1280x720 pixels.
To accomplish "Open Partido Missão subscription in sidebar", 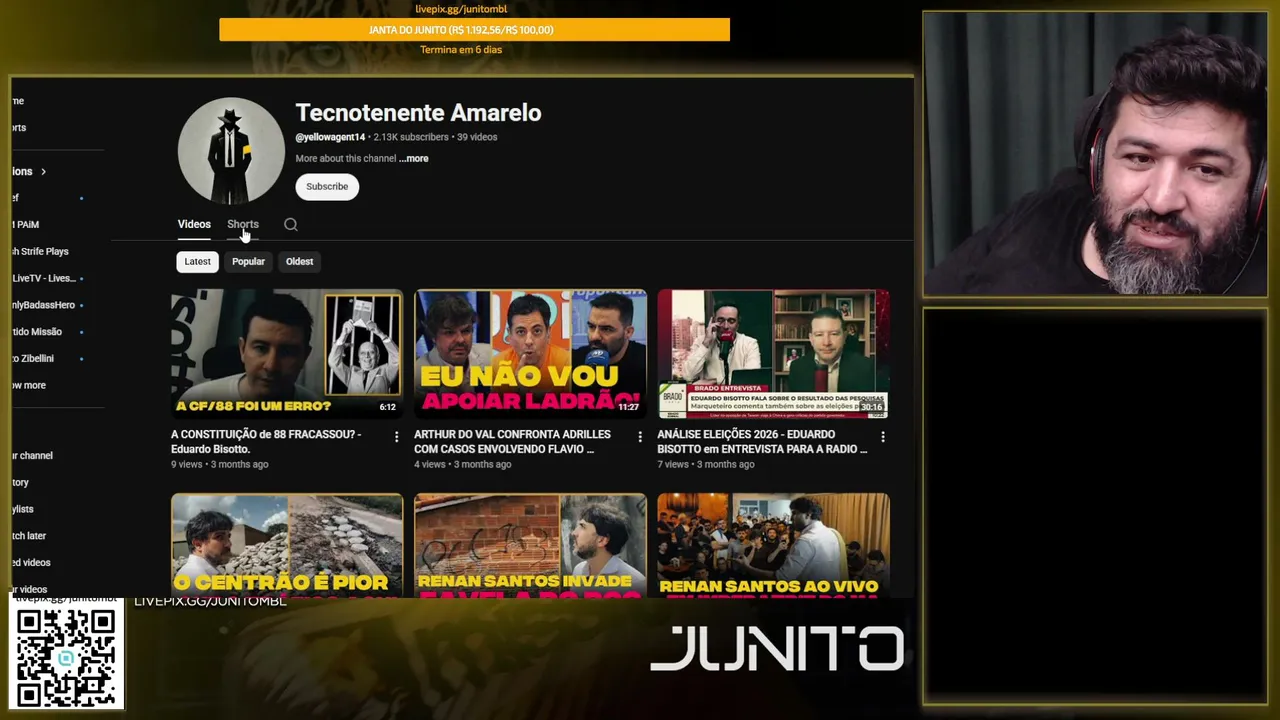I will pyautogui.click(x=37, y=332).
